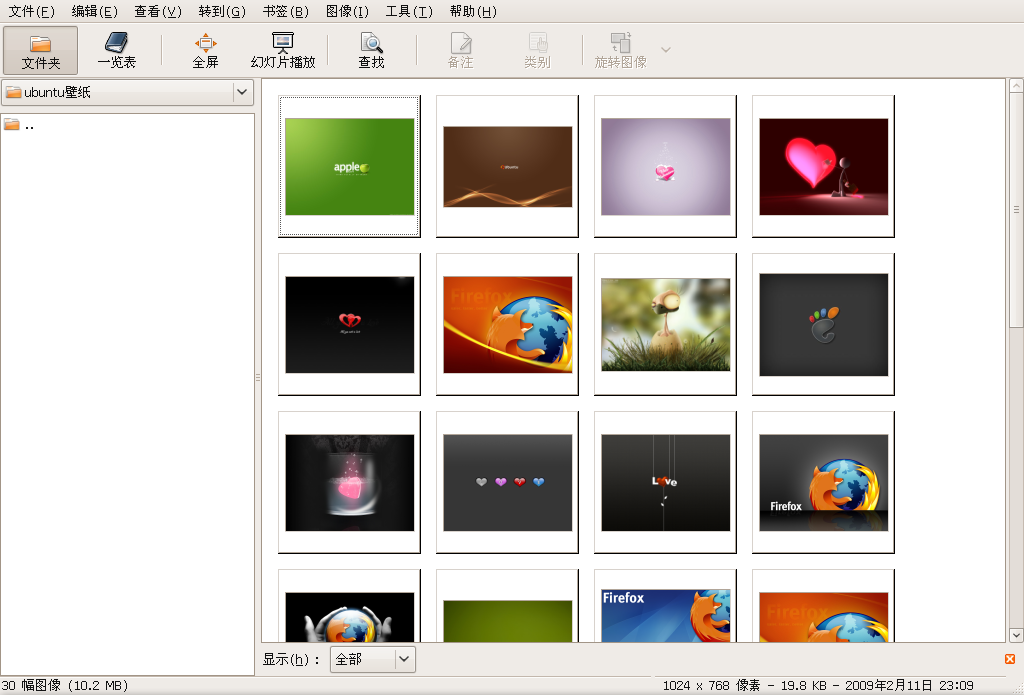Close the filter bar with the orange X
The image size is (1024, 695).
[x=1010, y=658]
